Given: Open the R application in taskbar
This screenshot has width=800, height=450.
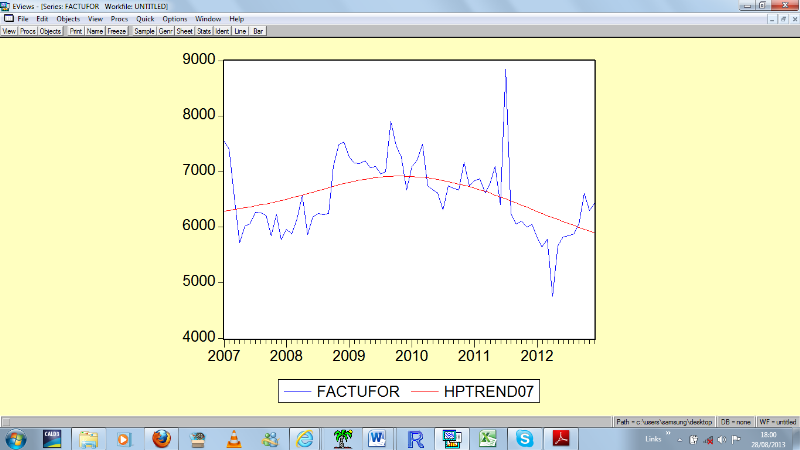Looking at the screenshot, I should 415,439.
